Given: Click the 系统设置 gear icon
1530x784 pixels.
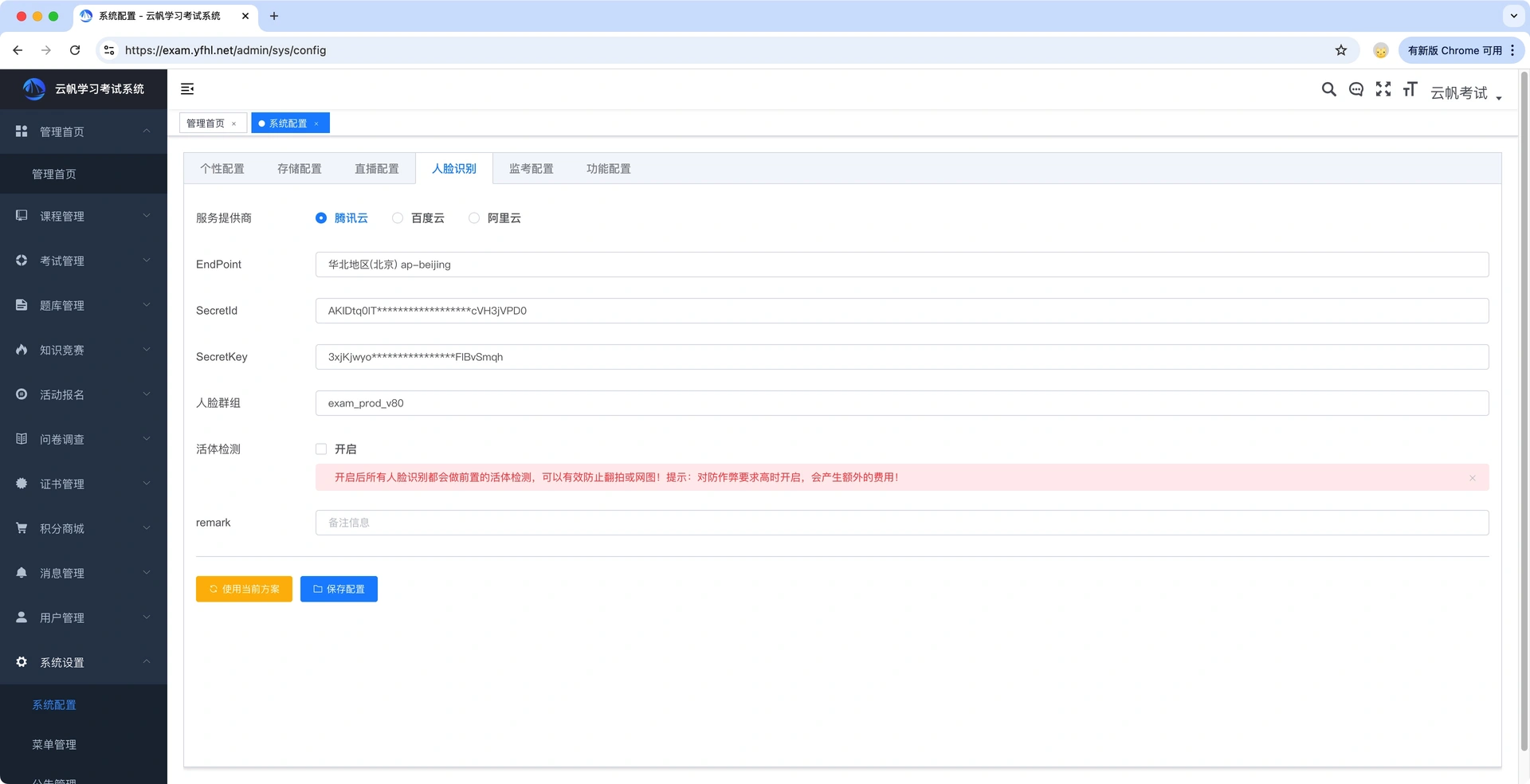Looking at the screenshot, I should pyautogui.click(x=22, y=662).
